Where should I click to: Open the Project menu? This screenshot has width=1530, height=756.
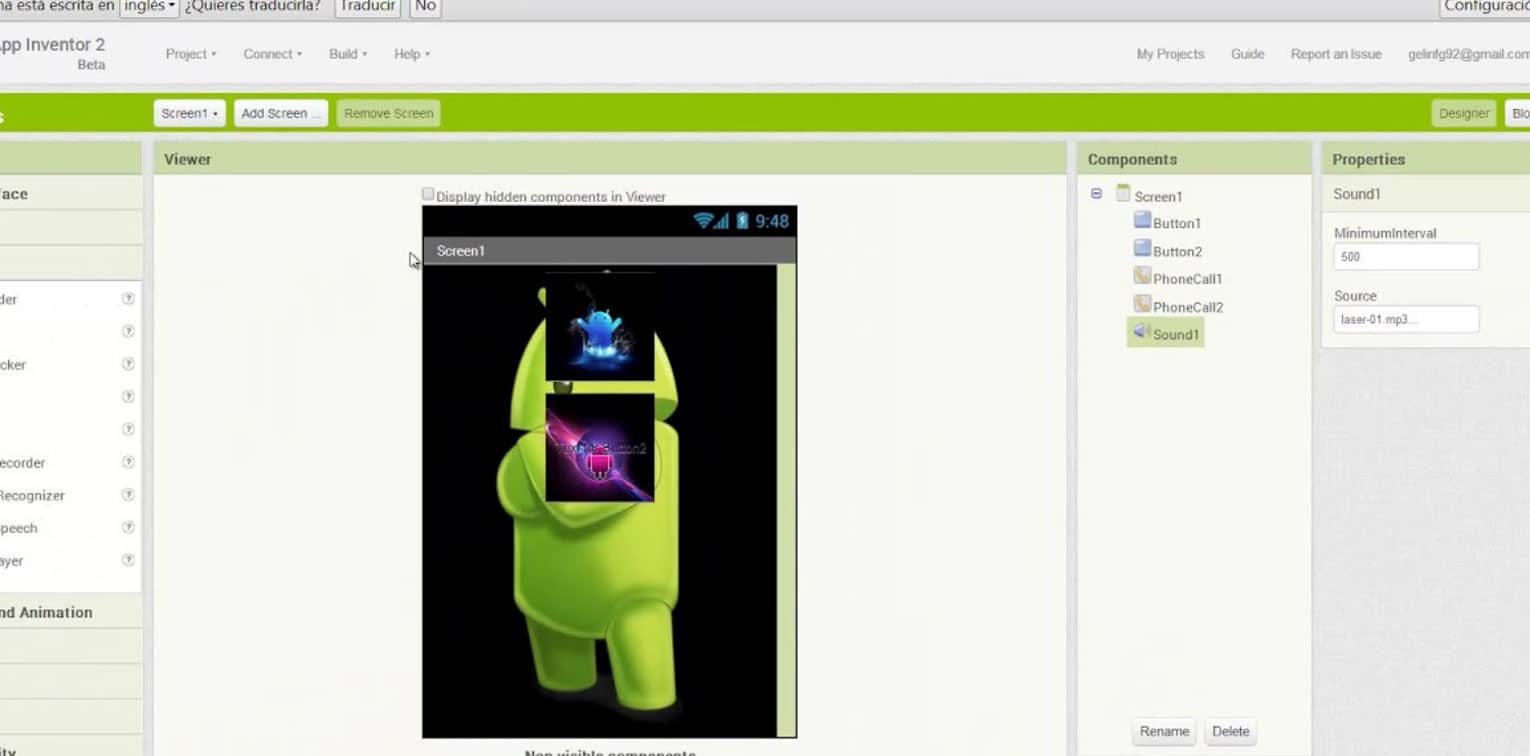(191, 54)
